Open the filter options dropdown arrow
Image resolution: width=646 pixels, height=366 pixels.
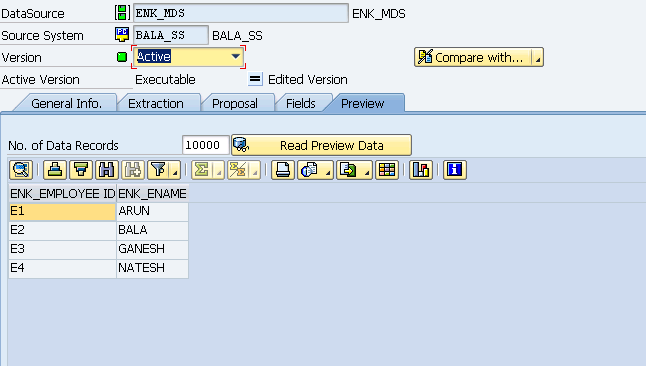(175, 170)
